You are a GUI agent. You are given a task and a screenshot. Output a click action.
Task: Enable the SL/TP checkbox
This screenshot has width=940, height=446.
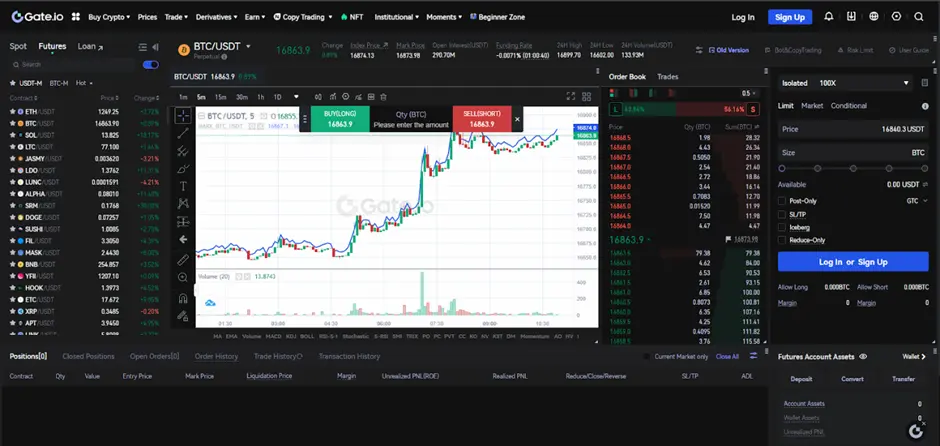(x=782, y=214)
